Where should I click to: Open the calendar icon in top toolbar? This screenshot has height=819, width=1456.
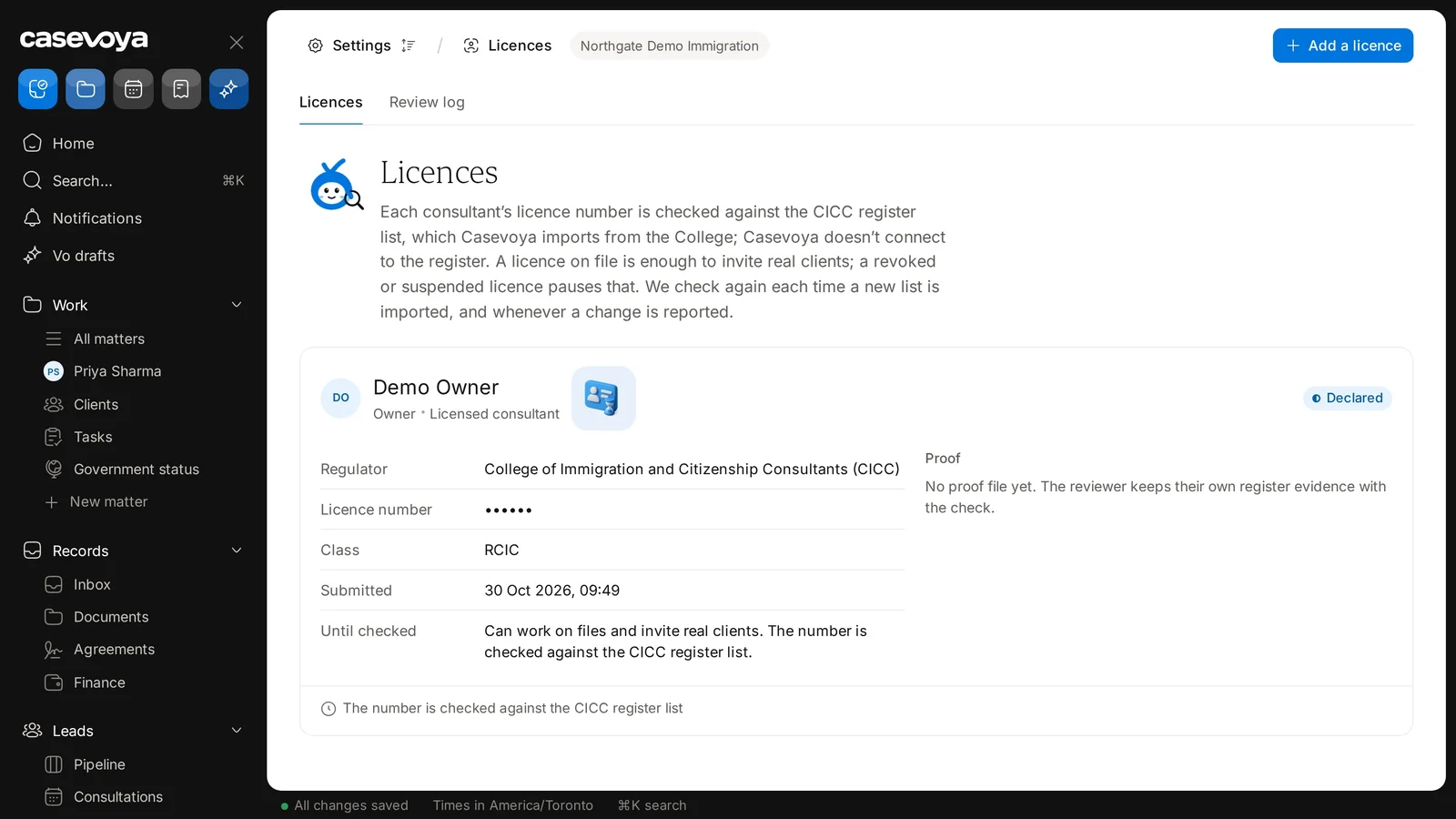[133, 89]
